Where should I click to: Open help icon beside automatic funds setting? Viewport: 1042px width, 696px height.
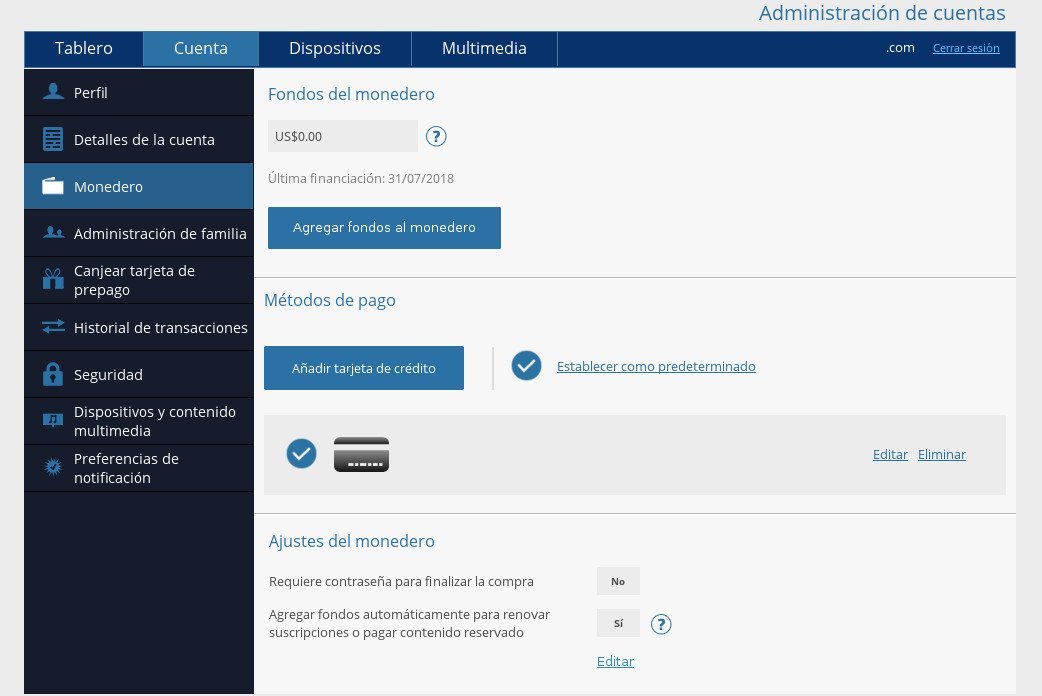coord(661,624)
